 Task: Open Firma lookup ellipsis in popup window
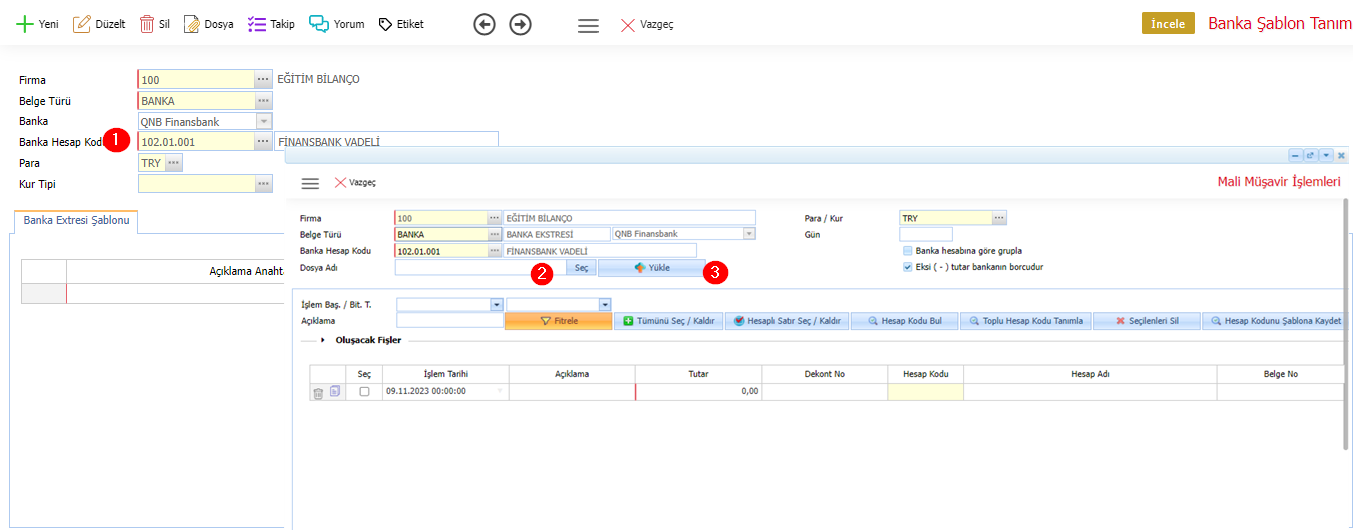point(494,218)
